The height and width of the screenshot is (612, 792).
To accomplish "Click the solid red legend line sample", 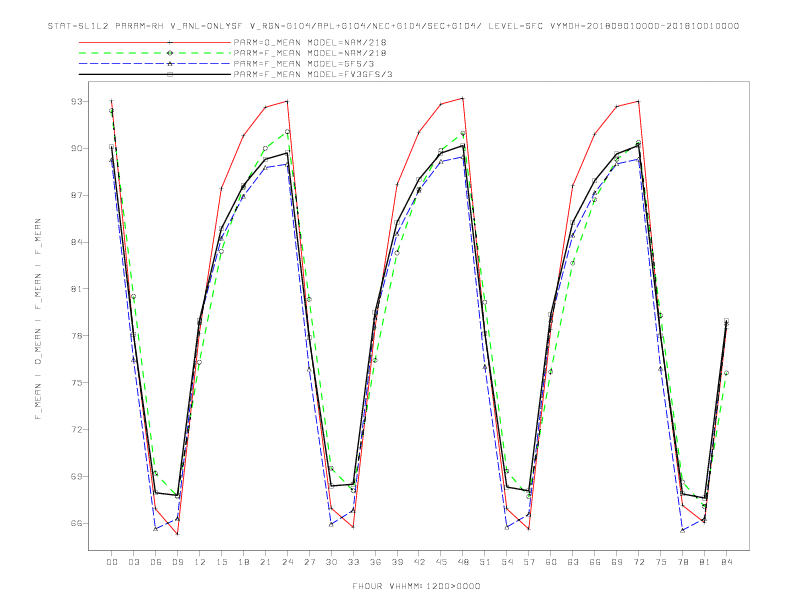I will pyautogui.click(x=155, y=42).
